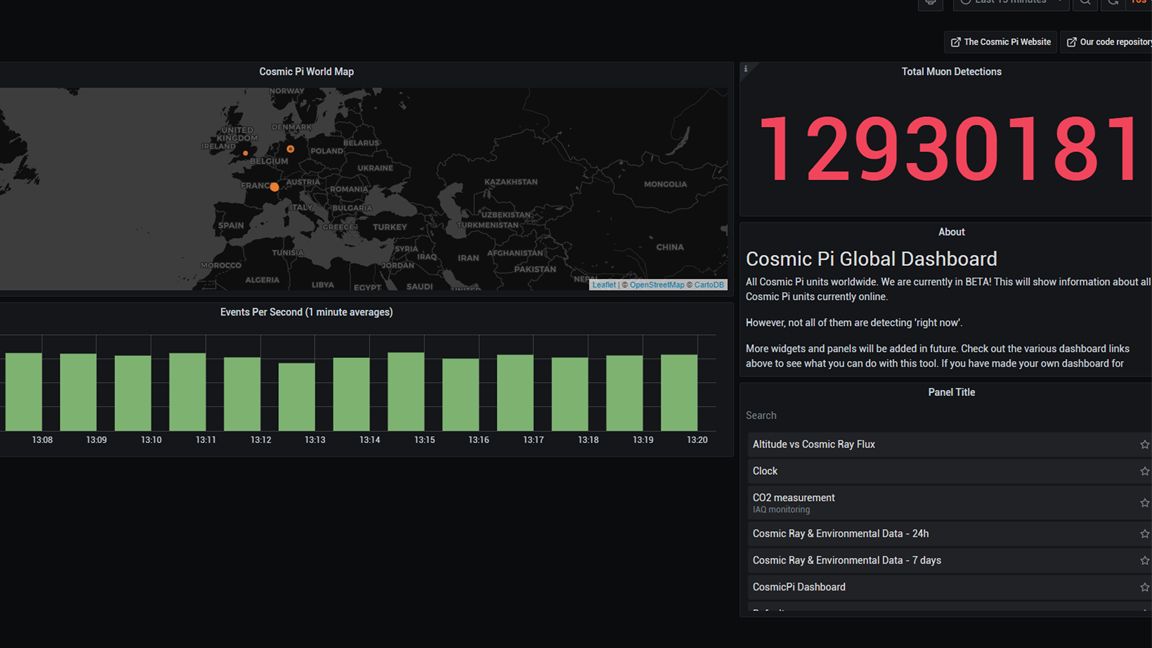Viewport: 1152px width, 648px height.
Task: Star the Clock dashboard
Action: click(1144, 471)
